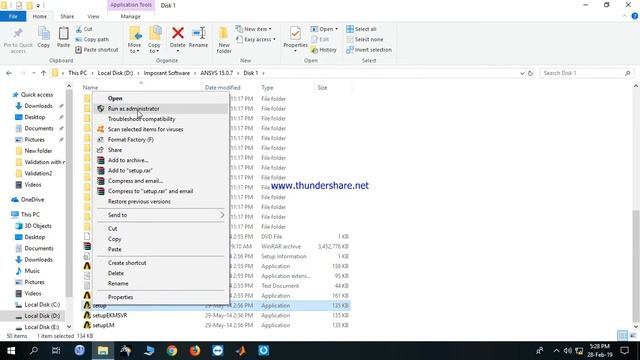
Task: Click the red Delete icon
Action: pos(178,33)
